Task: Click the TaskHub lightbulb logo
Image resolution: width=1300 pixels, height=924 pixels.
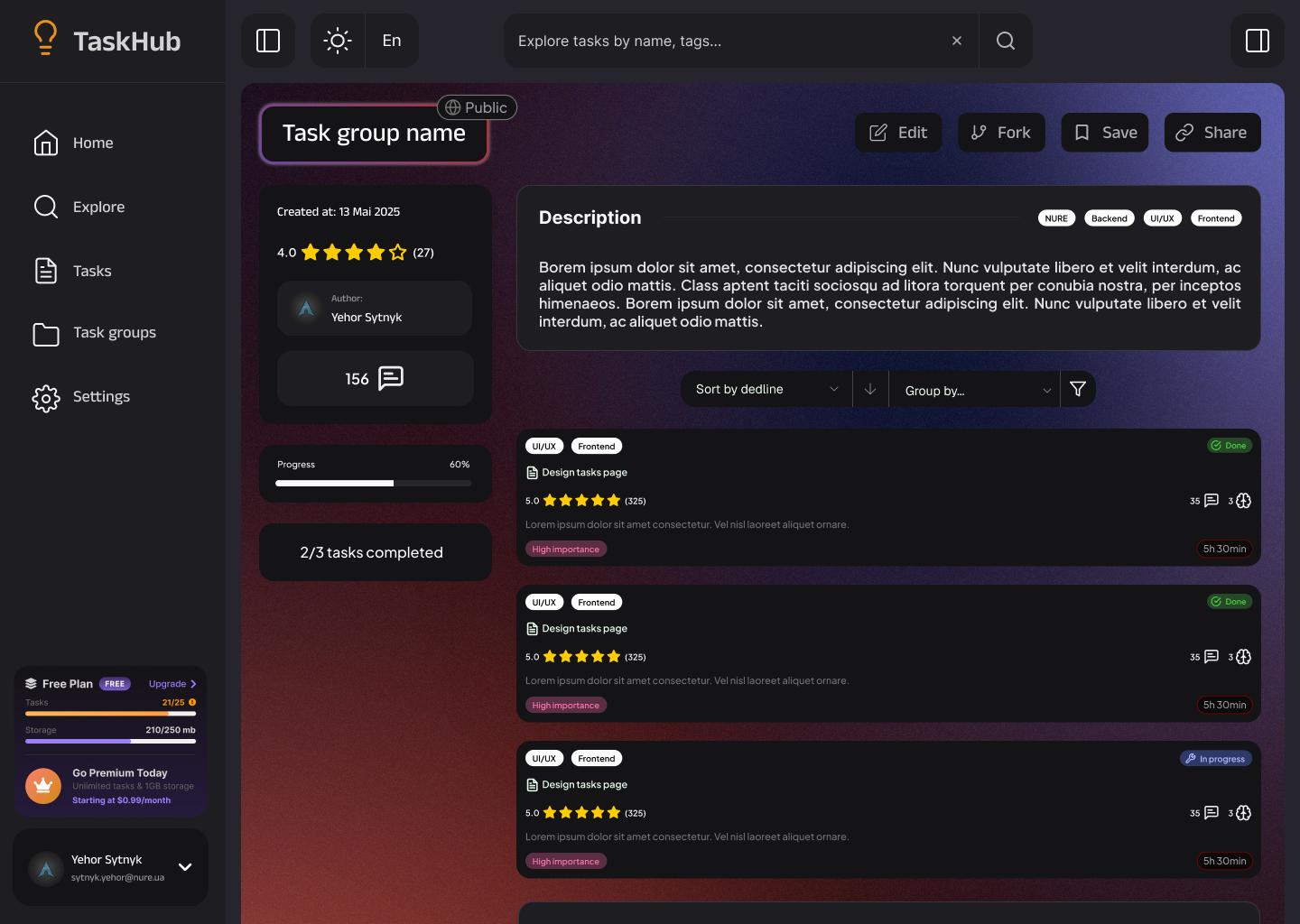Action: click(45, 38)
